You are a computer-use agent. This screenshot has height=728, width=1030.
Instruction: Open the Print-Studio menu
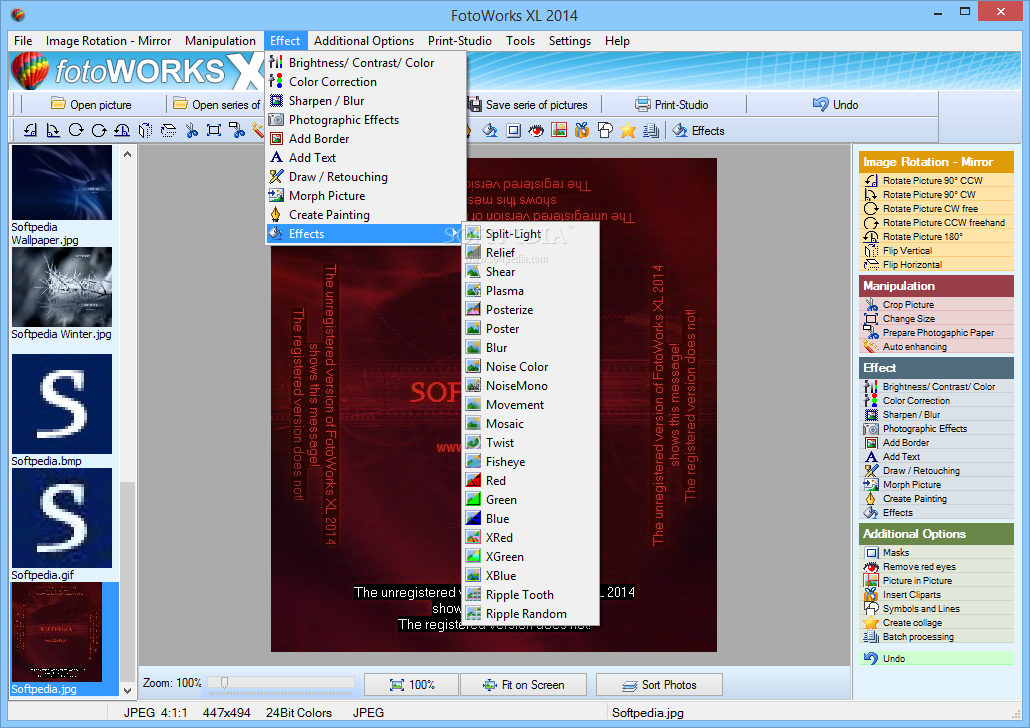[460, 41]
